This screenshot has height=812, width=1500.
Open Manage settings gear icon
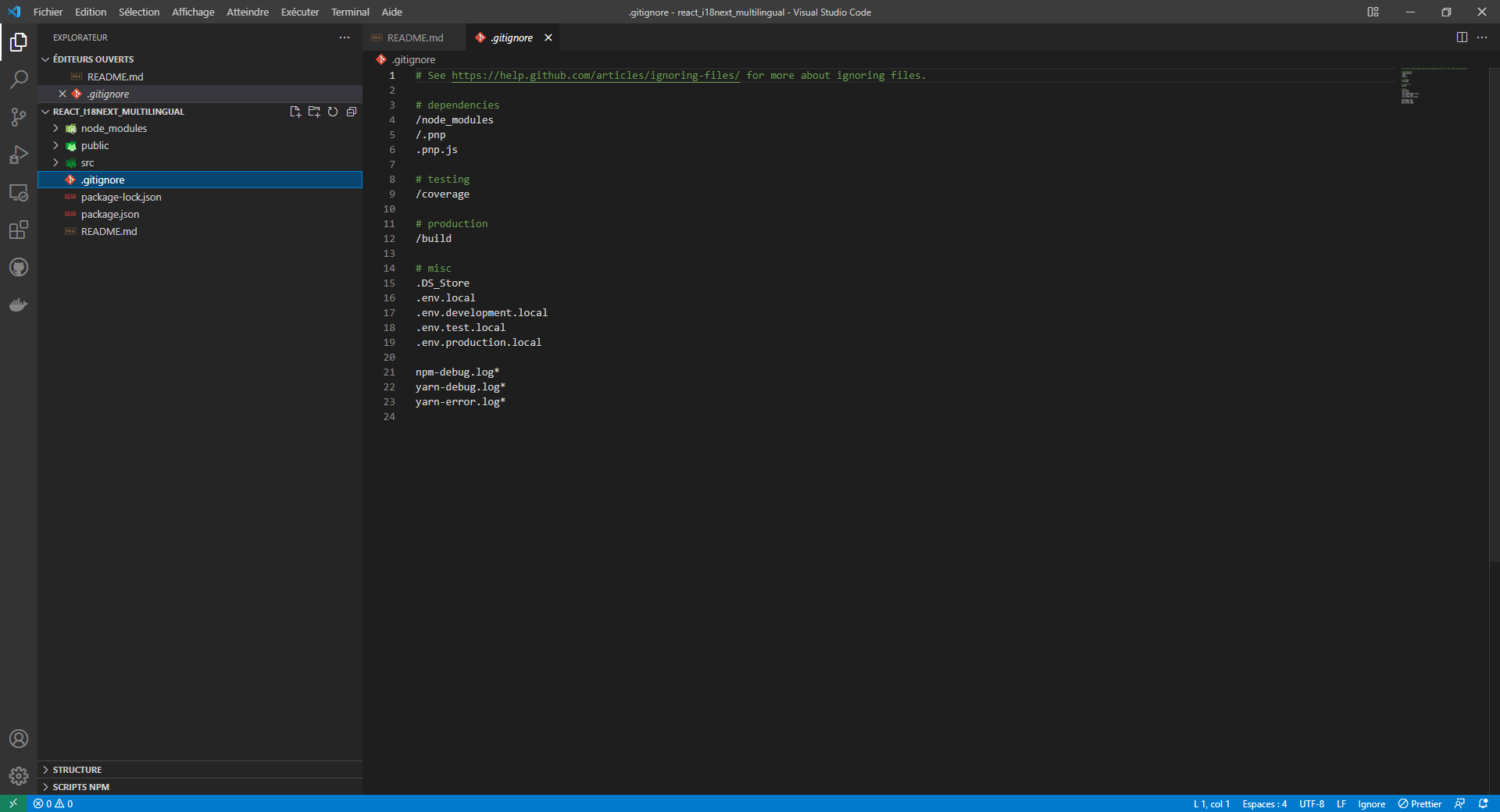click(x=19, y=776)
